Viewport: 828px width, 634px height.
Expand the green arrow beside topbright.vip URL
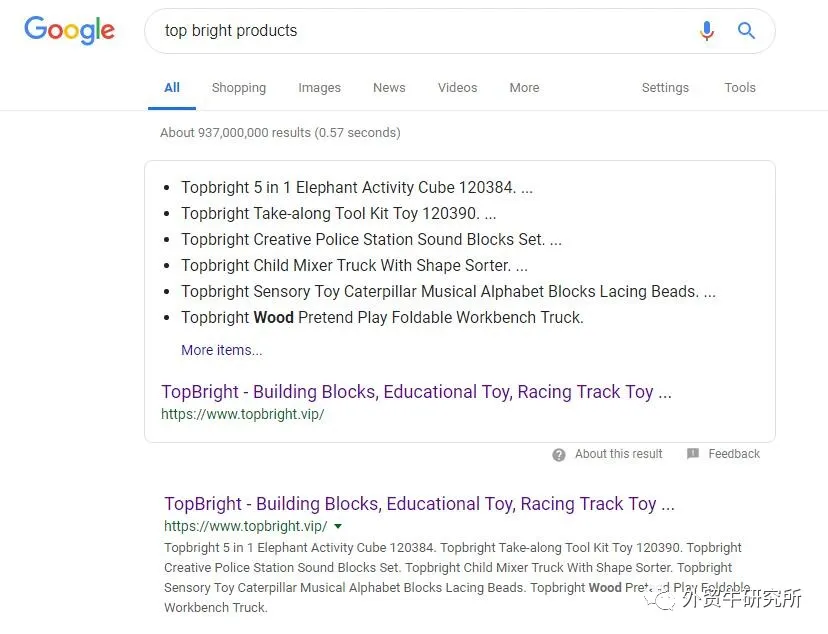click(338, 526)
